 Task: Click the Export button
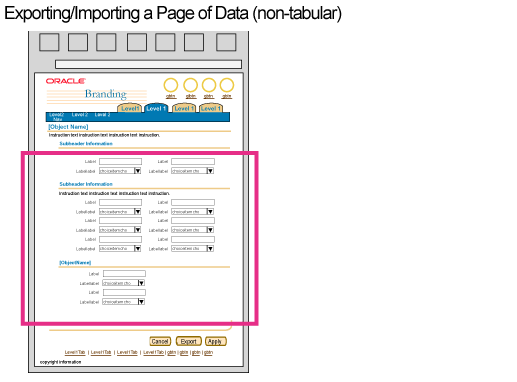(189, 341)
